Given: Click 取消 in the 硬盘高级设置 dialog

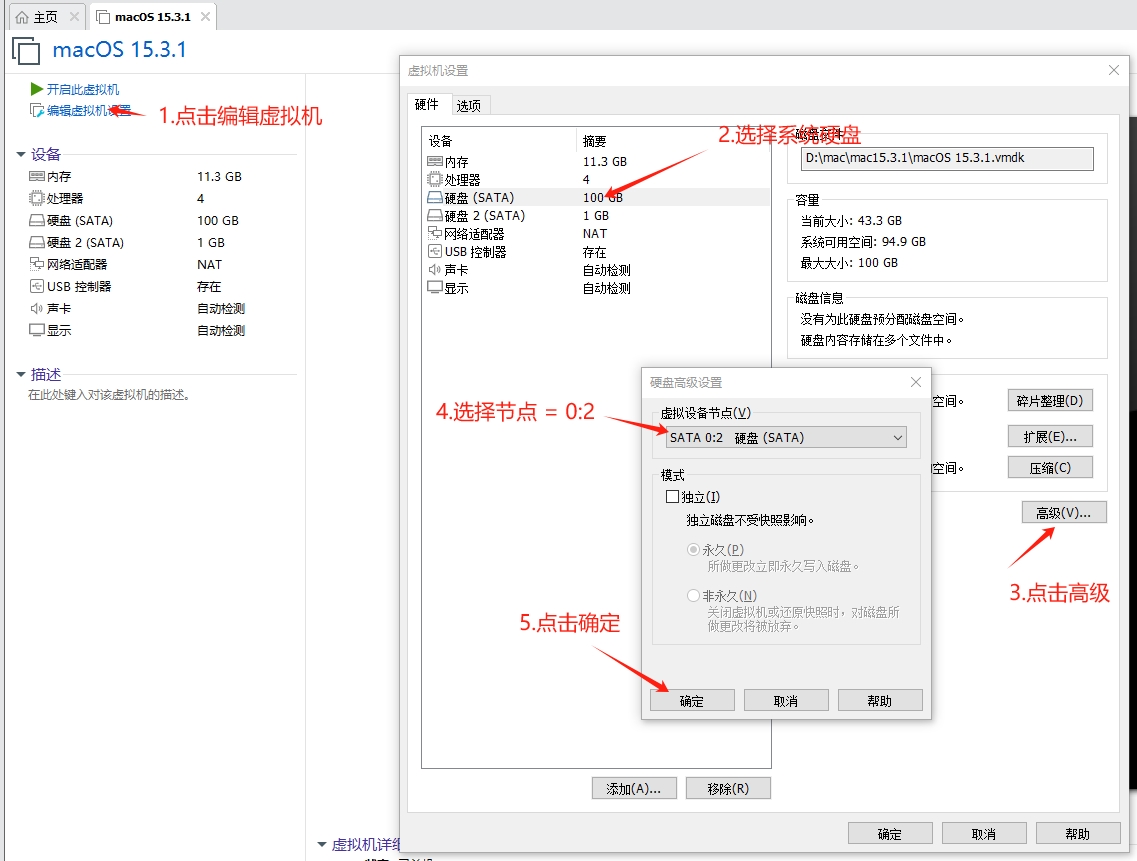Looking at the screenshot, I should click(x=786, y=701).
